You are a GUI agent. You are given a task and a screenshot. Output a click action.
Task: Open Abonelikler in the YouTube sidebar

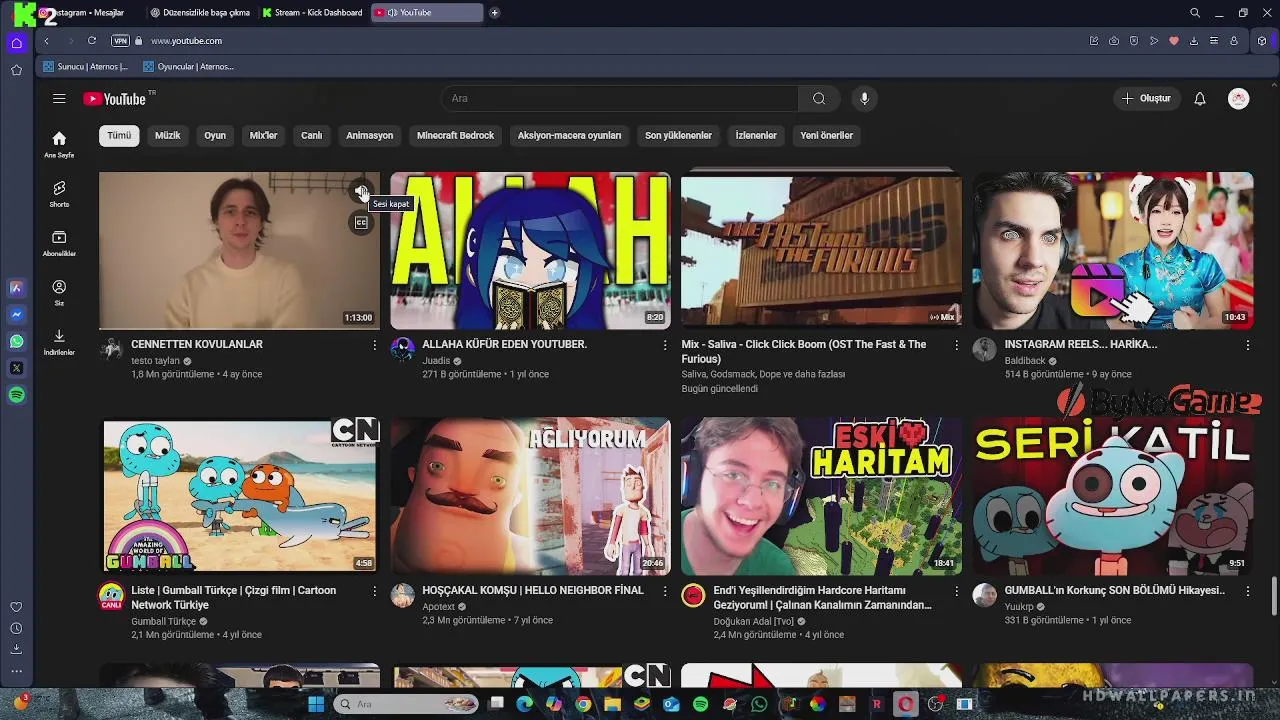[x=59, y=243]
